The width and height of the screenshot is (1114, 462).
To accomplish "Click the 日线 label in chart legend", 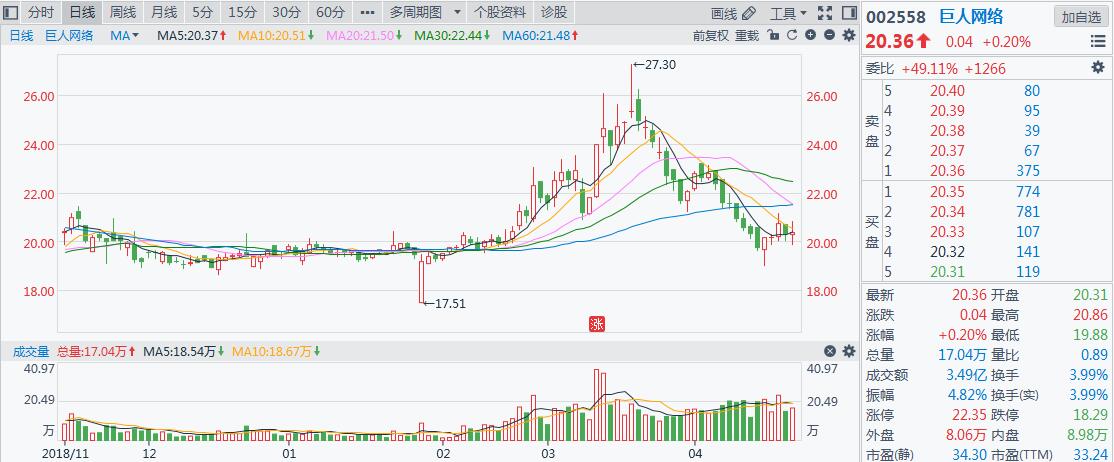I will [x=21, y=36].
